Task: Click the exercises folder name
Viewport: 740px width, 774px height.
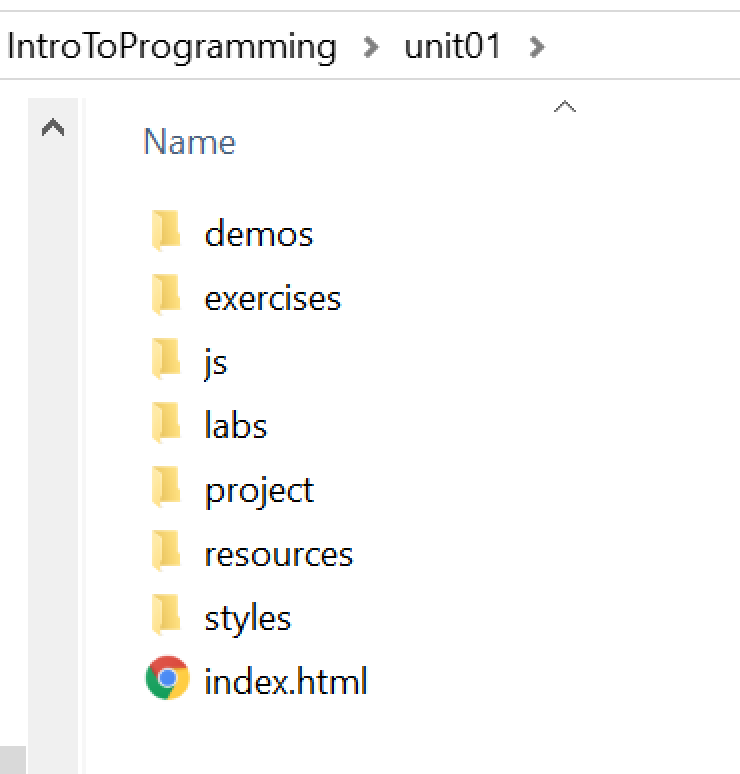Action: [273, 298]
